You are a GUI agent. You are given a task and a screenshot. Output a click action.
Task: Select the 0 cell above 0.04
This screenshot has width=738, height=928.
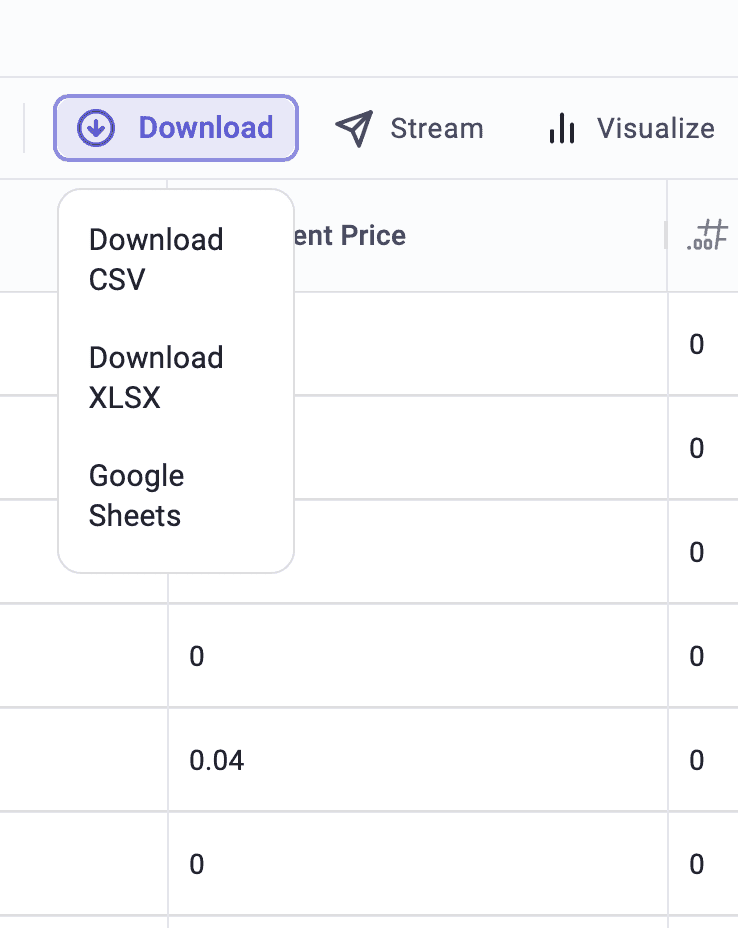[418, 656]
